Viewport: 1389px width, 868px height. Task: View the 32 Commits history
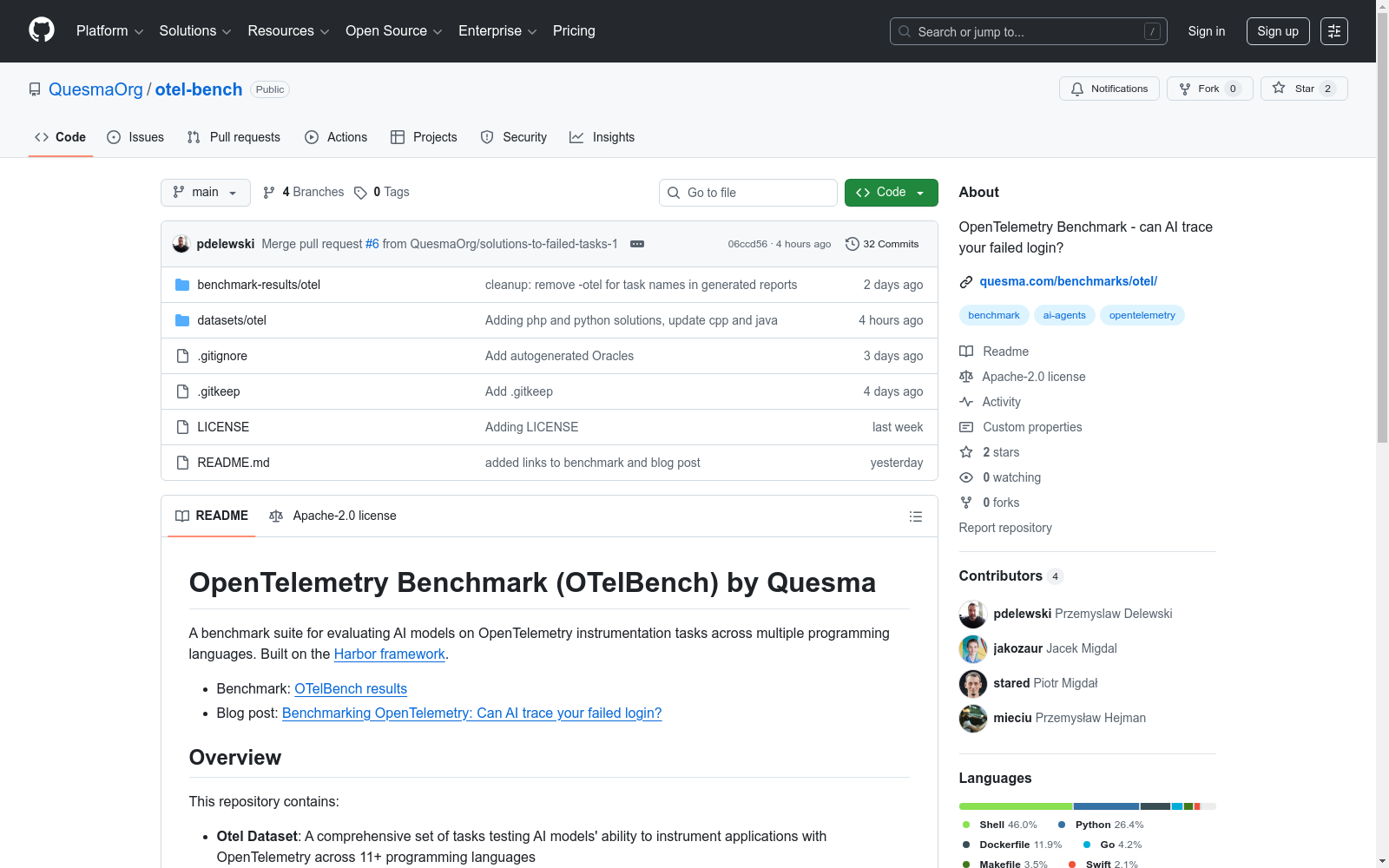click(882, 244)
